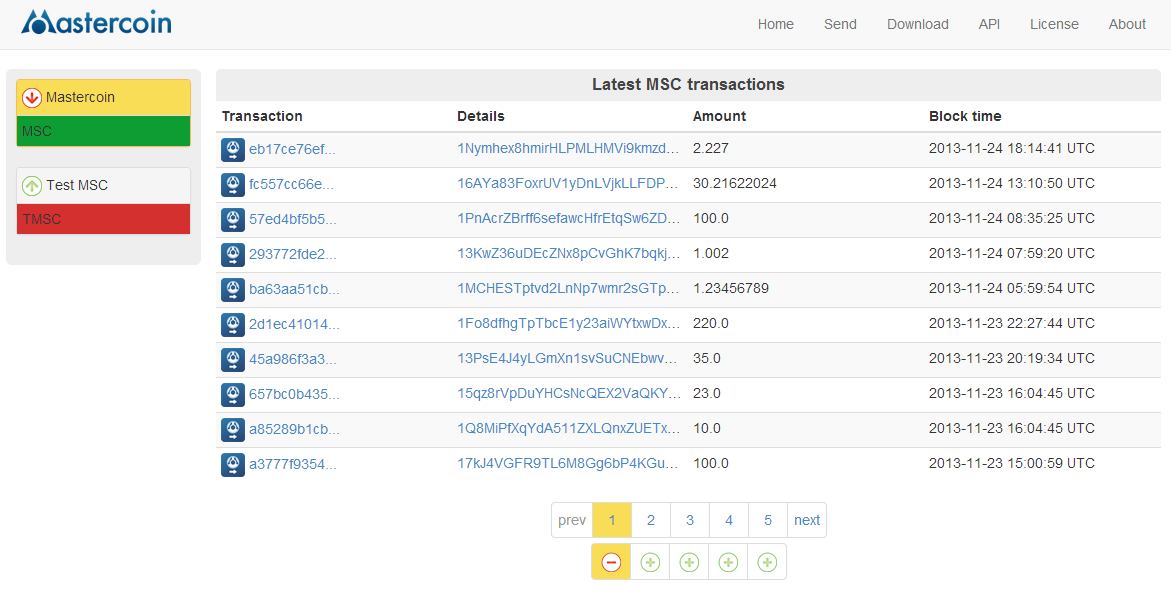
Task: Click transaction icon beside 293772fde2
Action: [233, 255]
